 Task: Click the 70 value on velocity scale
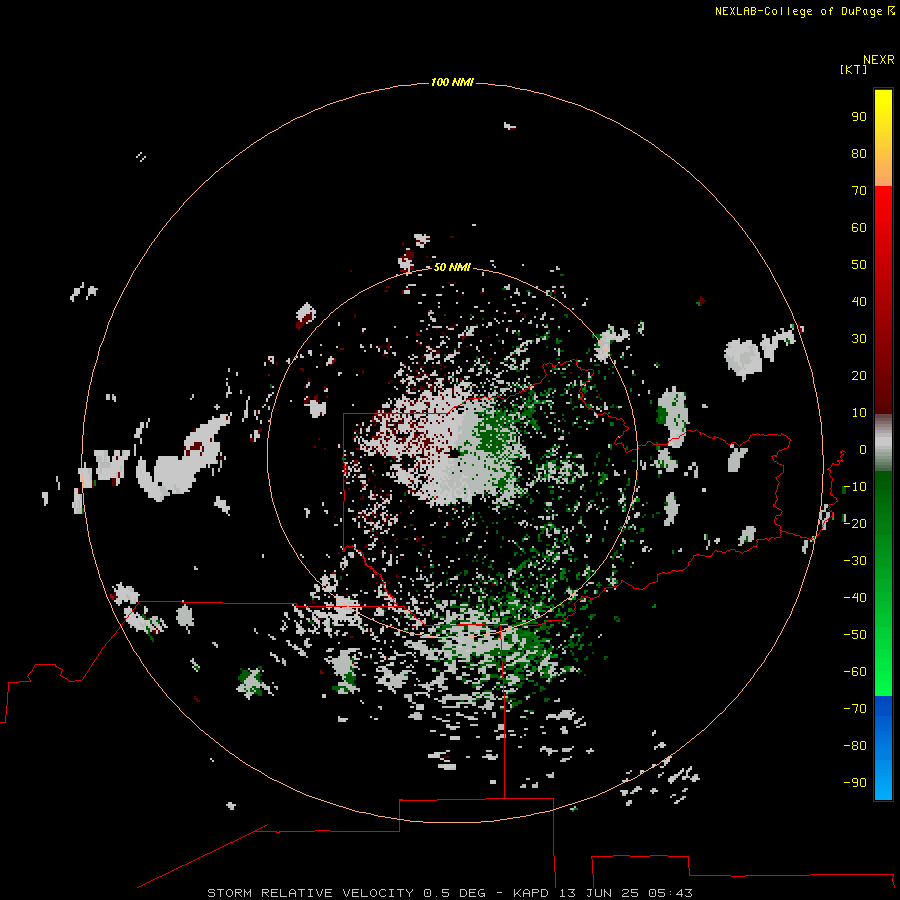click(x=859, y=191)
